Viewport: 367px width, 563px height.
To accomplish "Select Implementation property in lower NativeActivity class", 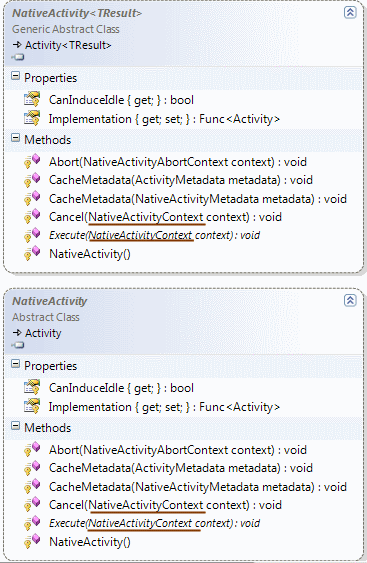I will coord(164,407).
